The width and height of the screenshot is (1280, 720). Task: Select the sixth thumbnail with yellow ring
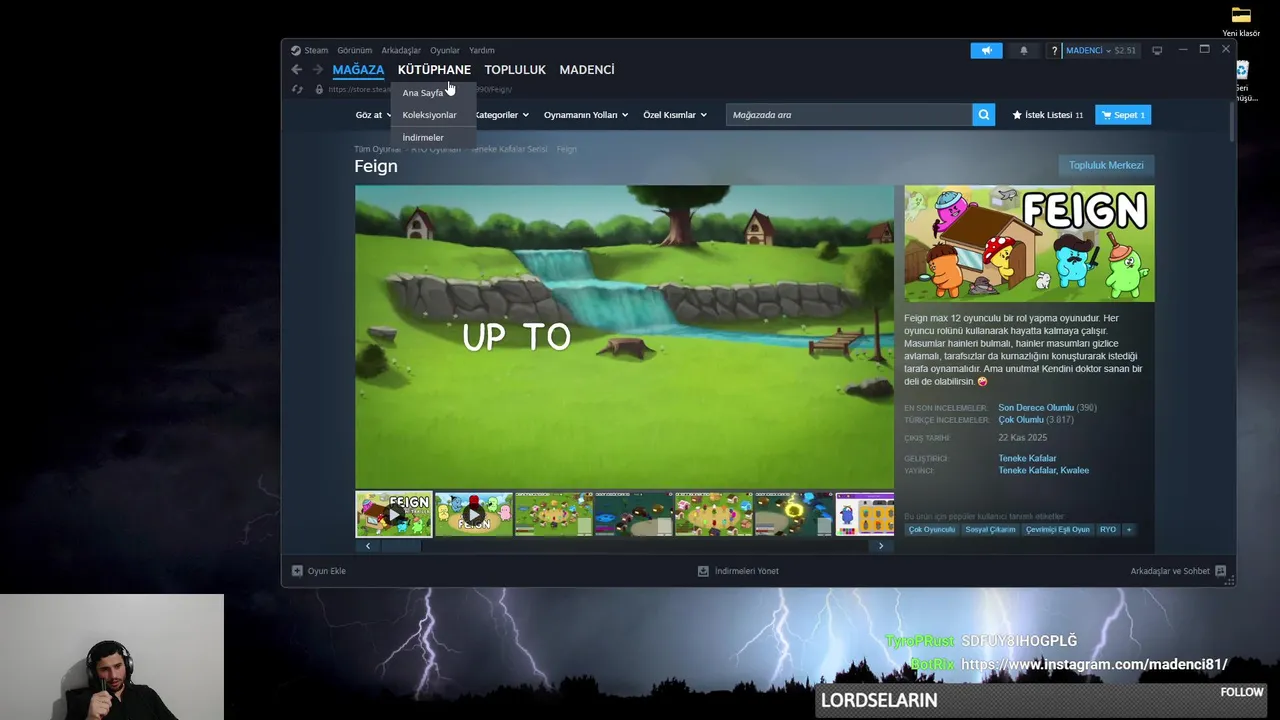[793, 514]
